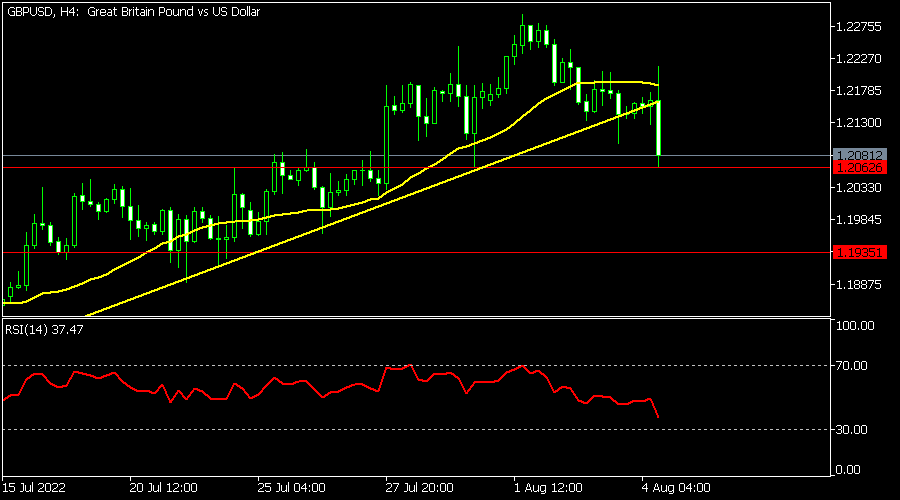Click the 25 Jul 04:00 time label
The height and width of the screenshot is (500, 900).
[292, 488]
